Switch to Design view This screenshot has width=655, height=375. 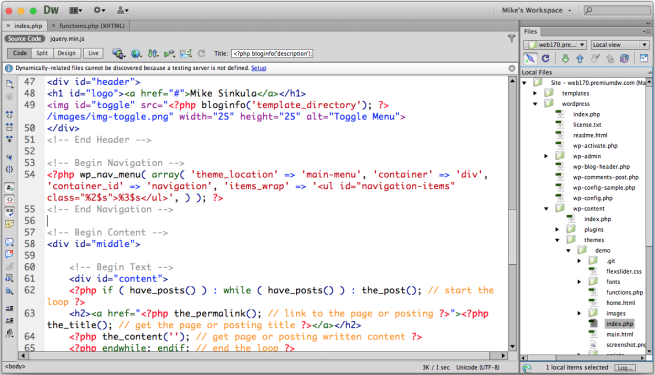click(x=66, y=53)
